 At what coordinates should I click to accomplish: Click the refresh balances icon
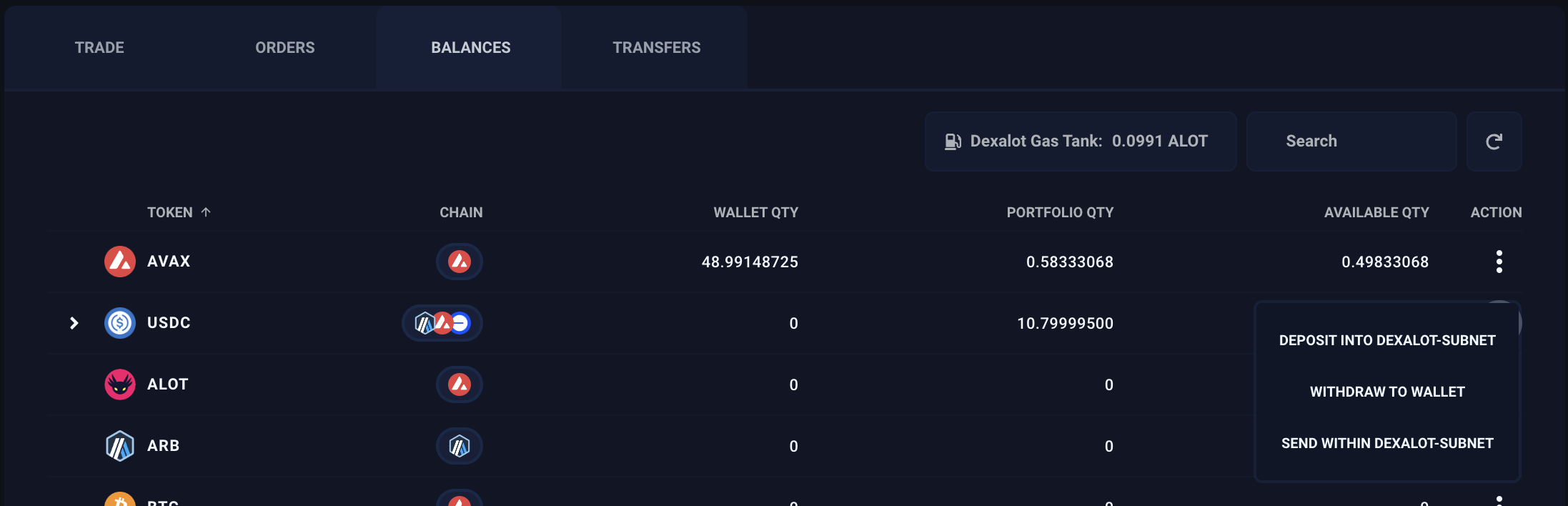click(1494, 142)
